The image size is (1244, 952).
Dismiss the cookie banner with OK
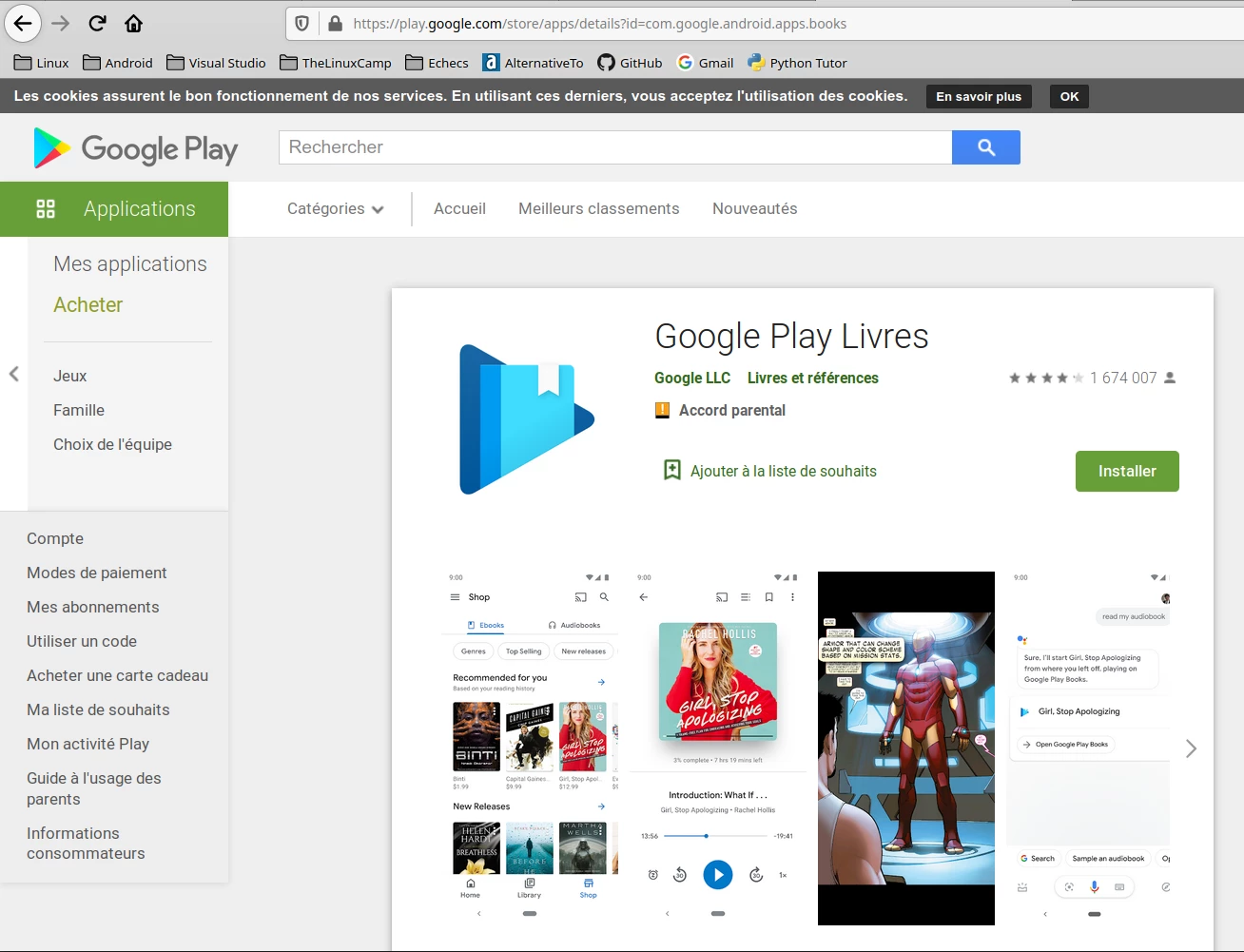(1070, 96)
